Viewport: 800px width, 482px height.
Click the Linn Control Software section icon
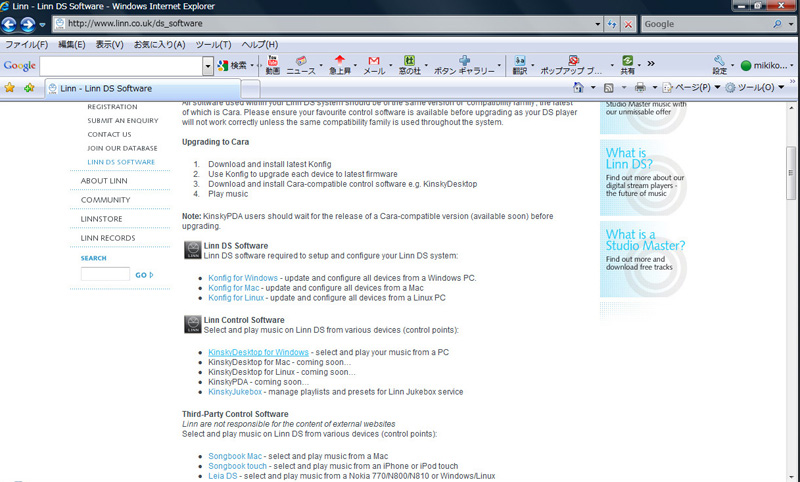(192, 324)
